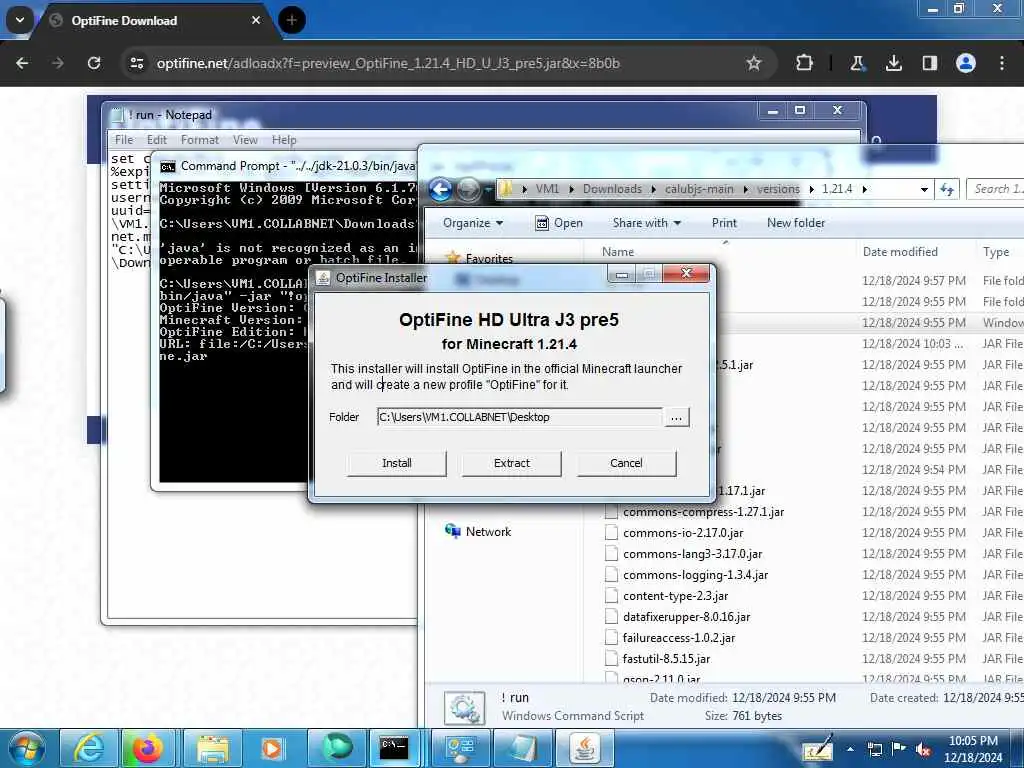The image size is (1024, 768).
Task: Click Print in Explorer toolbar
Action: (724, 223)
